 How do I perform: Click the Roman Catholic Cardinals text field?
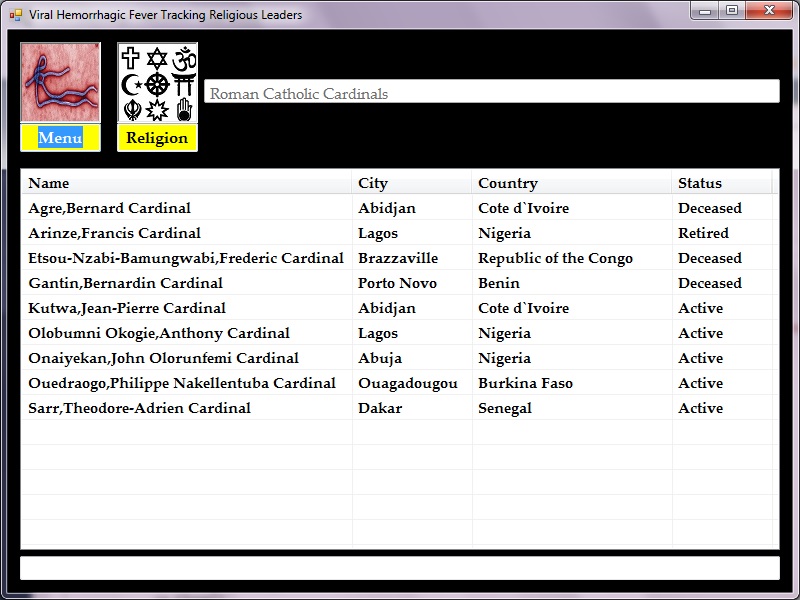(x=491, y=93)
